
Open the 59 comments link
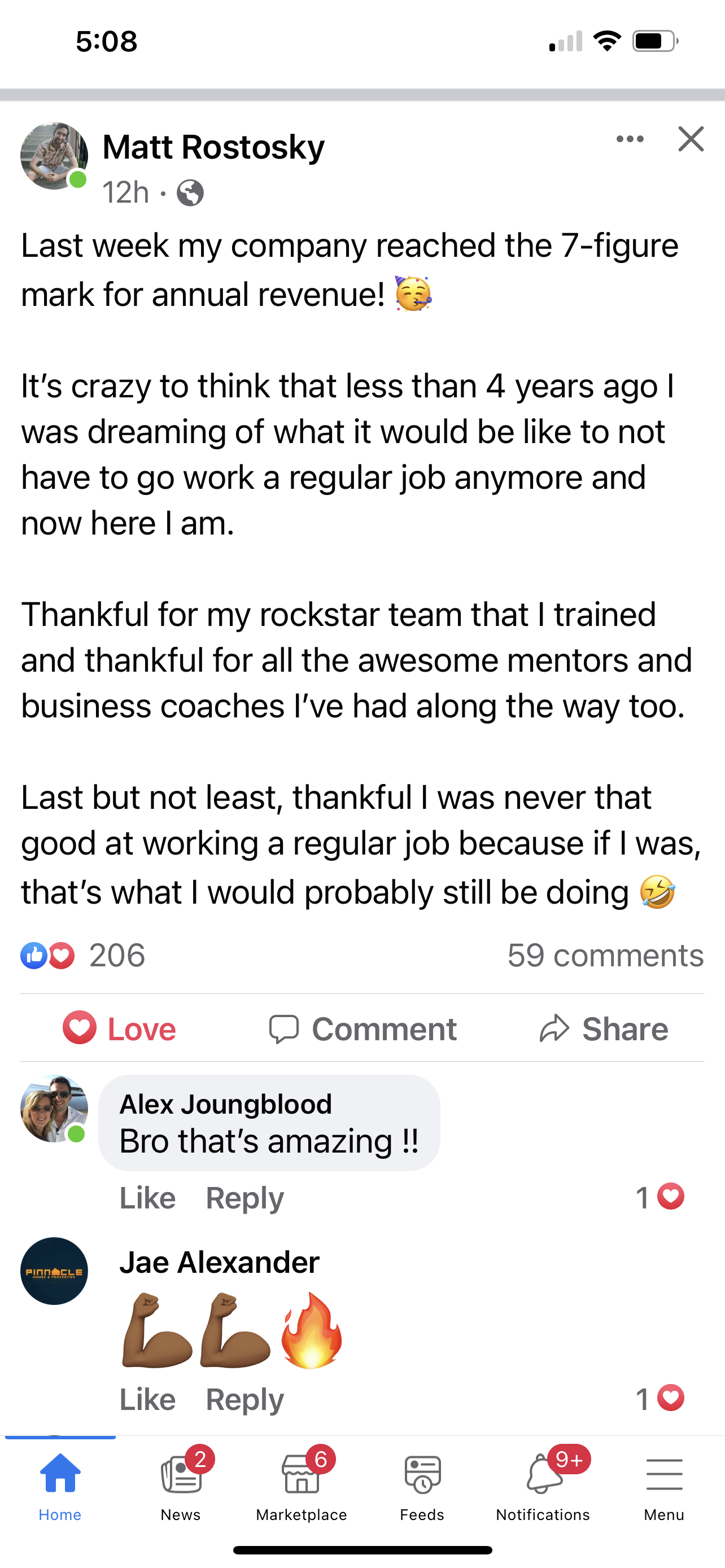605,955
